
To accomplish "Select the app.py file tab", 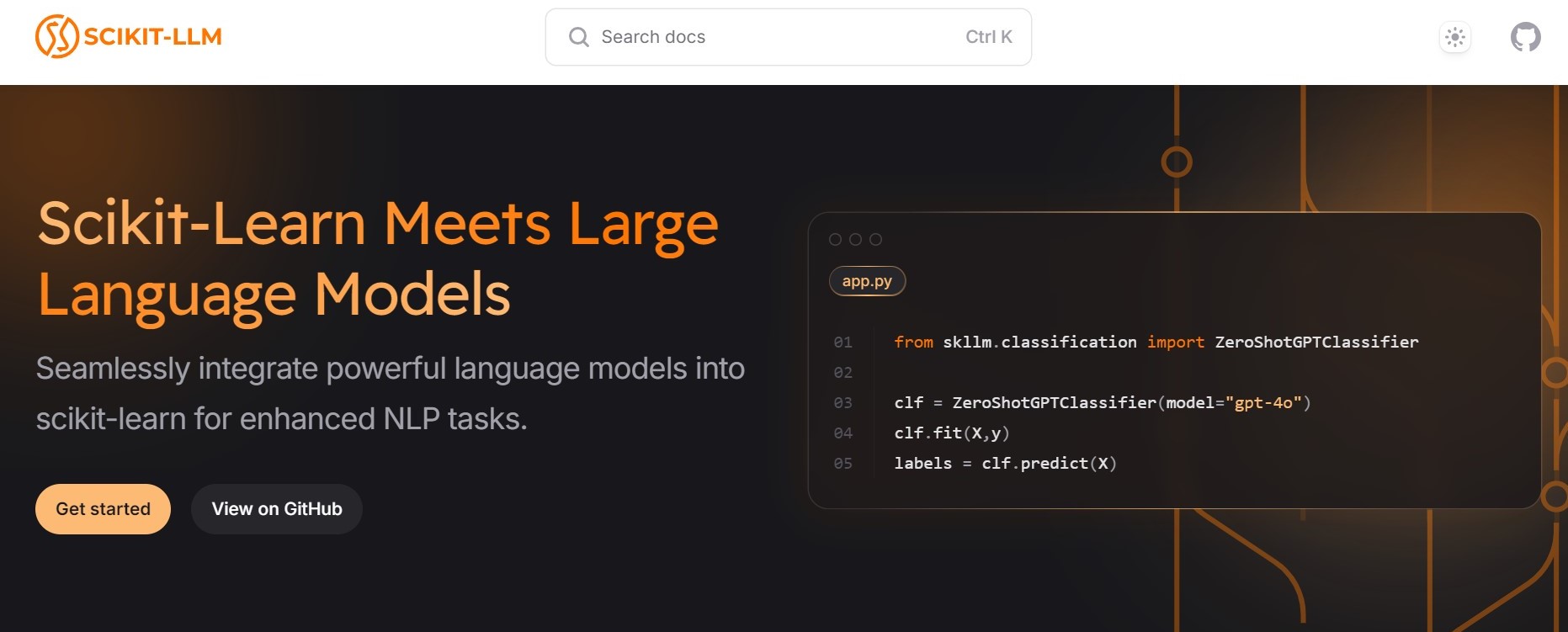I will click(867, 281).
